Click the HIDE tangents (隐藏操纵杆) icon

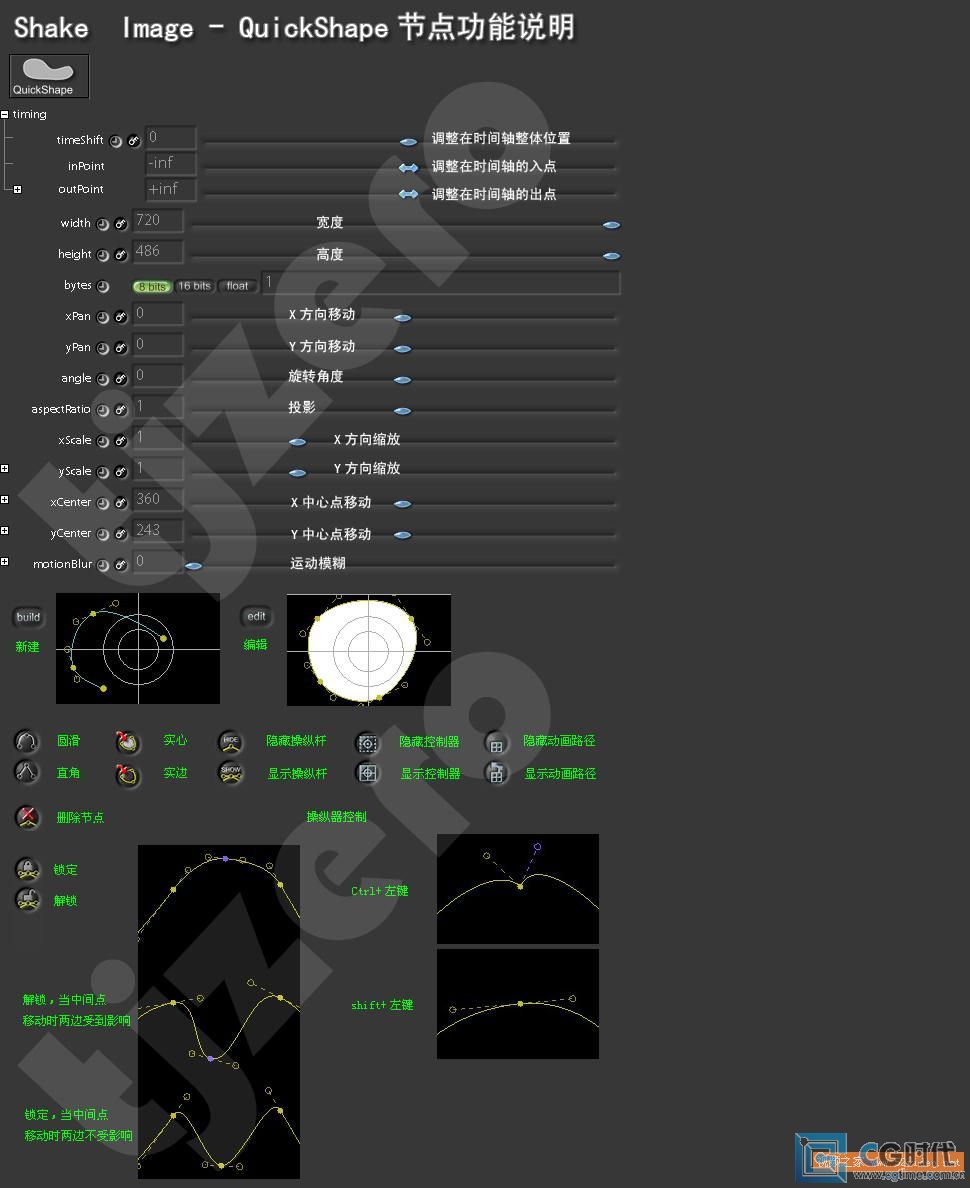pyautogui.click(x=231, y=742)
